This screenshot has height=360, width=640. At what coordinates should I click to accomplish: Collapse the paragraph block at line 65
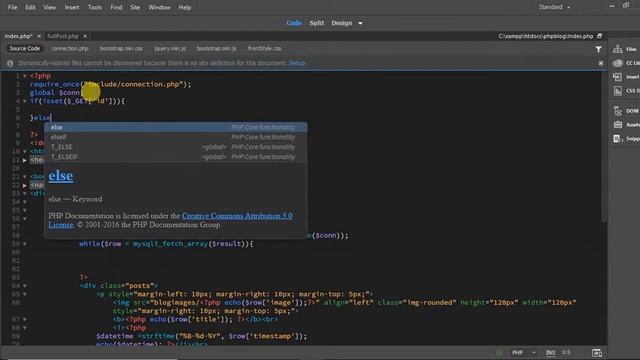tap(24, 294)
